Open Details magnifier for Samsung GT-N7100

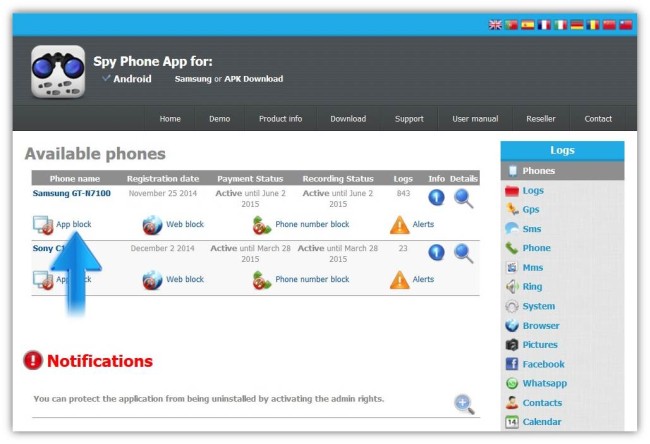[x=463, y=198]
